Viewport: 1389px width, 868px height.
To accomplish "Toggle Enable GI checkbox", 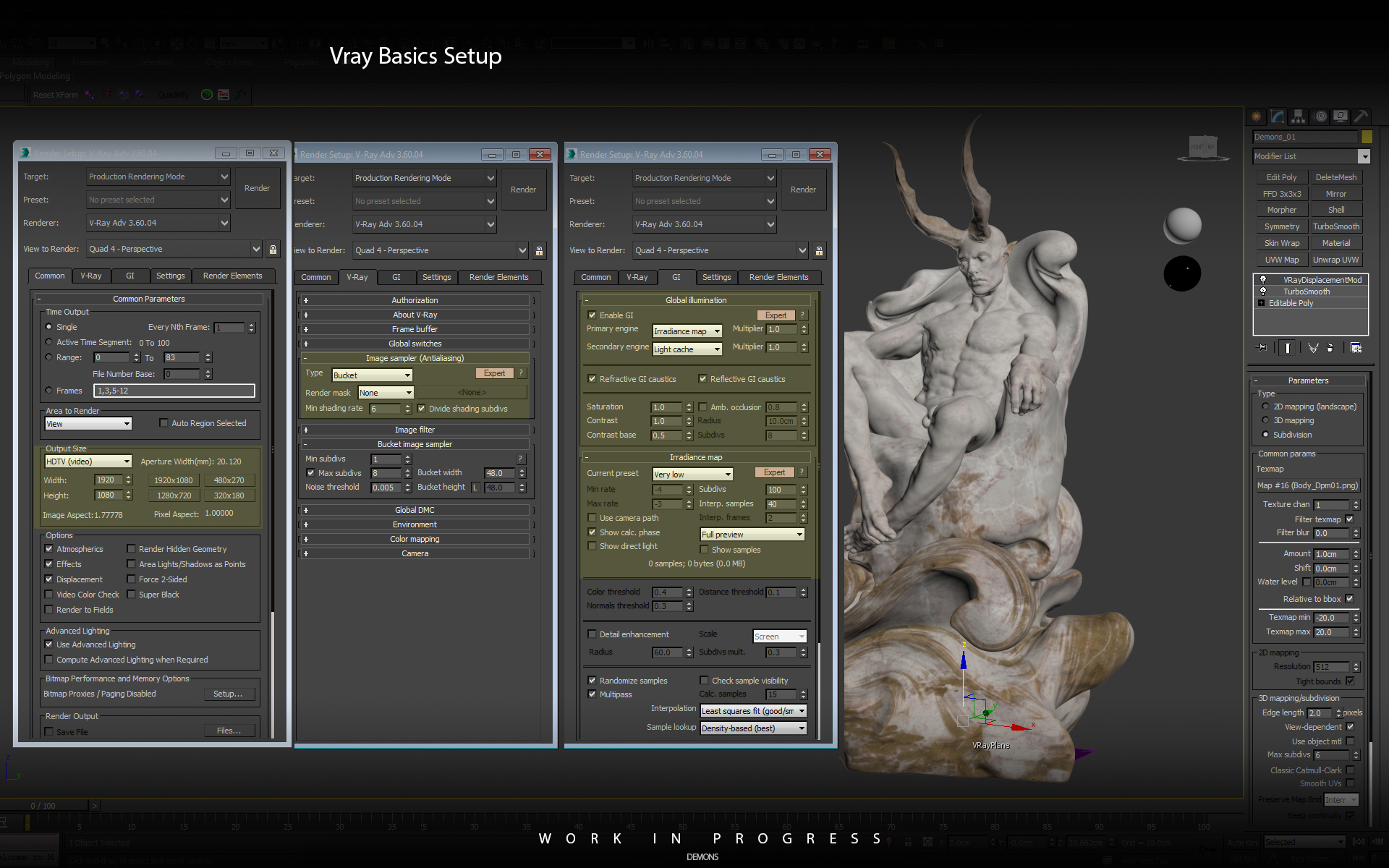I will [592, 315].
